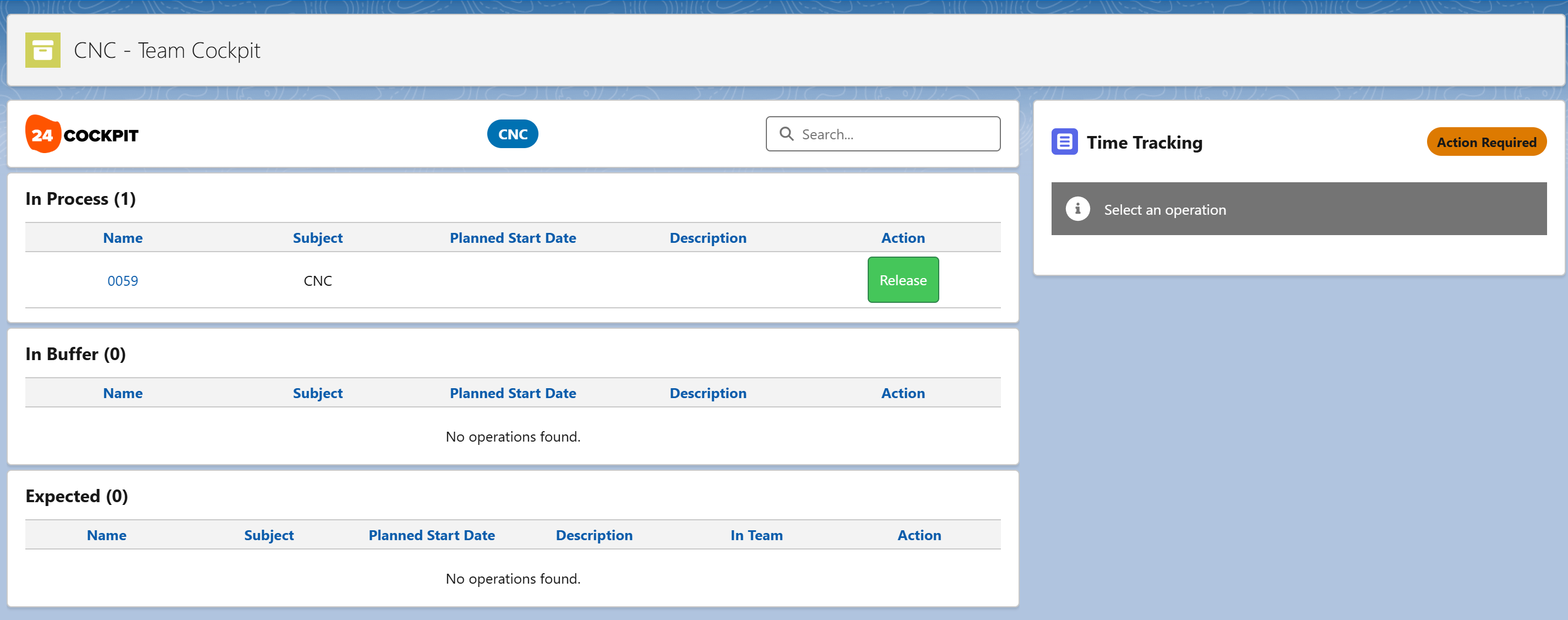Click the Action Required badge

point(1486,142)
